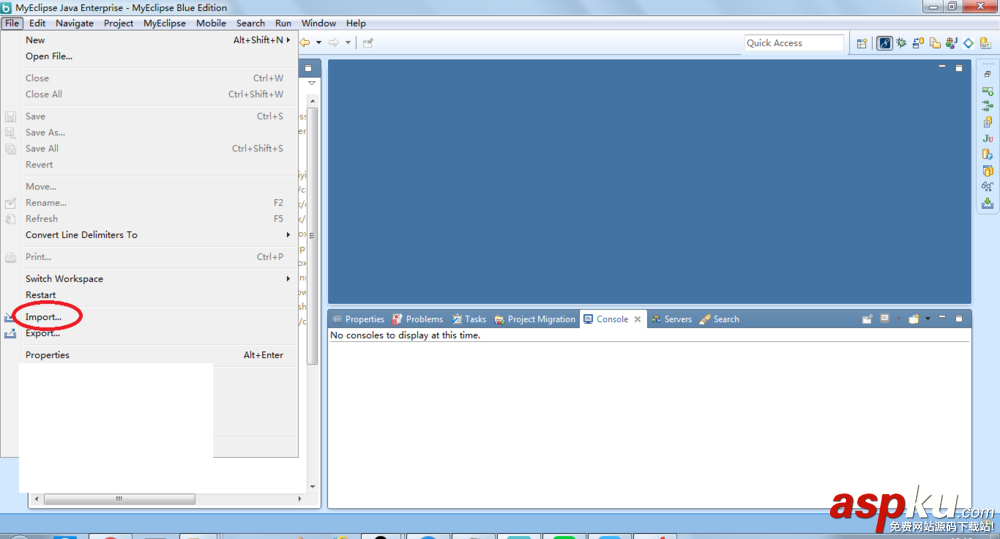Select the MyEclipse Java Enterprise perspective icon
This screenshot has height=539, width=1000.
885,43
